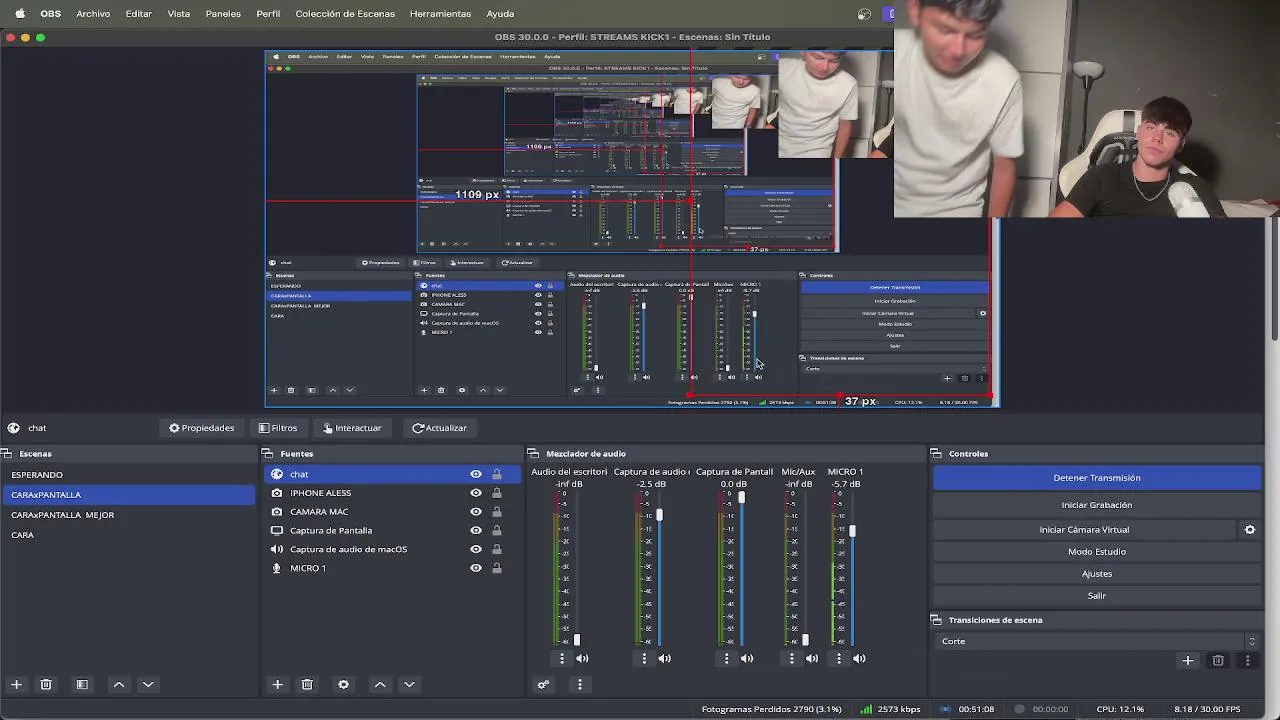The height and width of the screenshot is (720, 1280).
Task: Mute MICRO 1 speaker icon
Action: pos(859,658)
